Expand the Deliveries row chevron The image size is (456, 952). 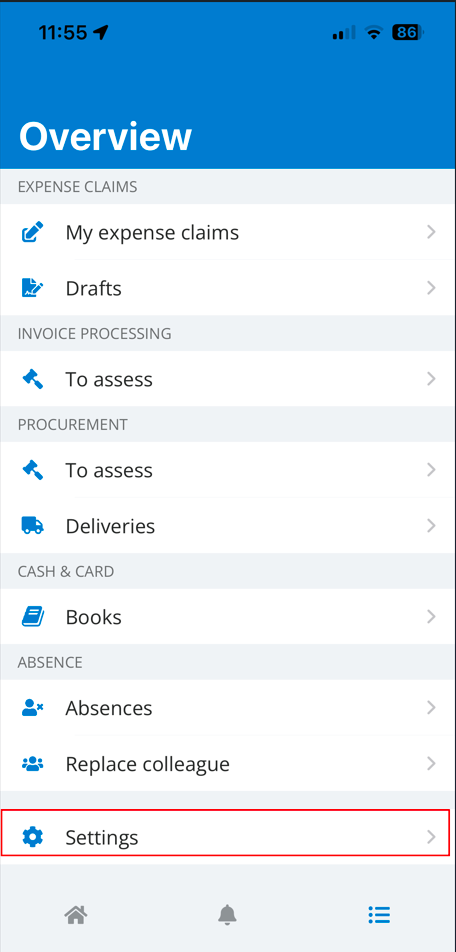point(431,525)
